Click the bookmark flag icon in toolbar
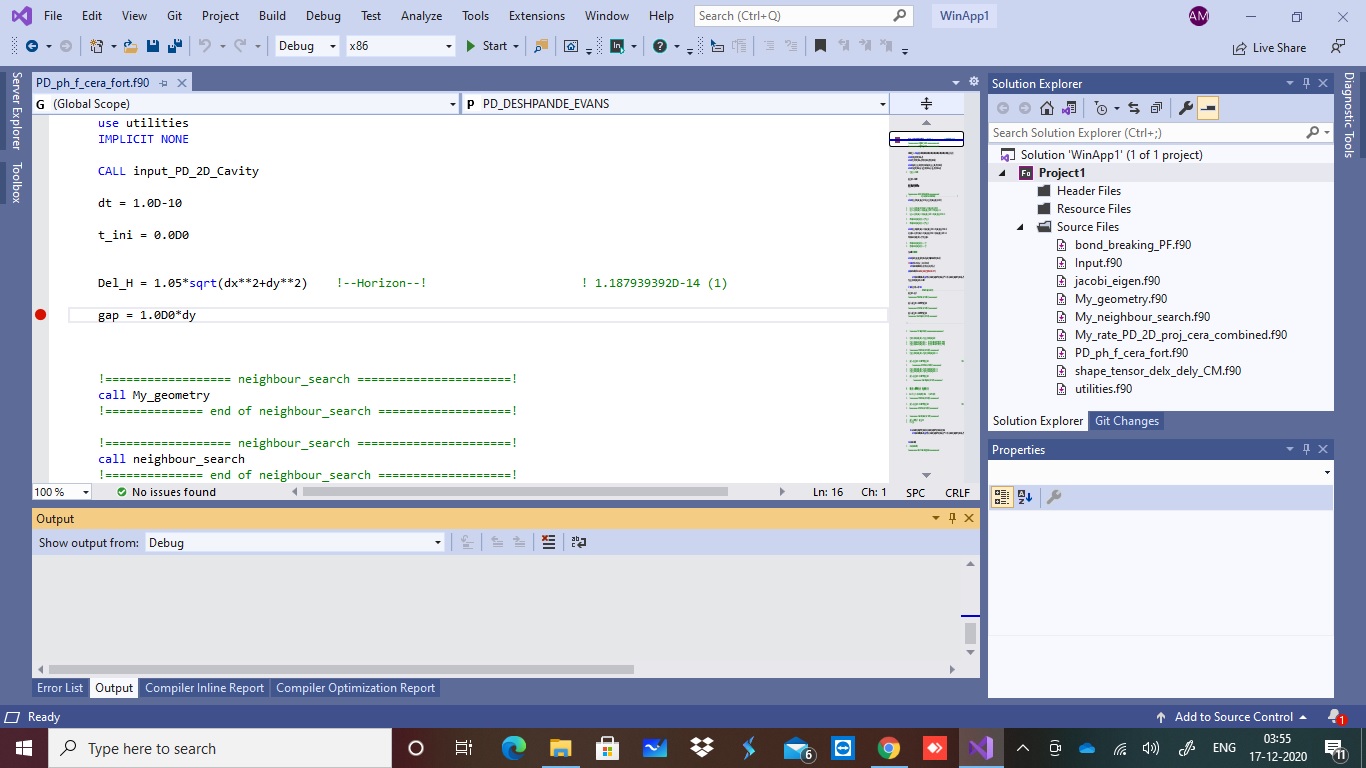Image resolution: width=1366 pixels, height=768 pixels. pos(820,46)
